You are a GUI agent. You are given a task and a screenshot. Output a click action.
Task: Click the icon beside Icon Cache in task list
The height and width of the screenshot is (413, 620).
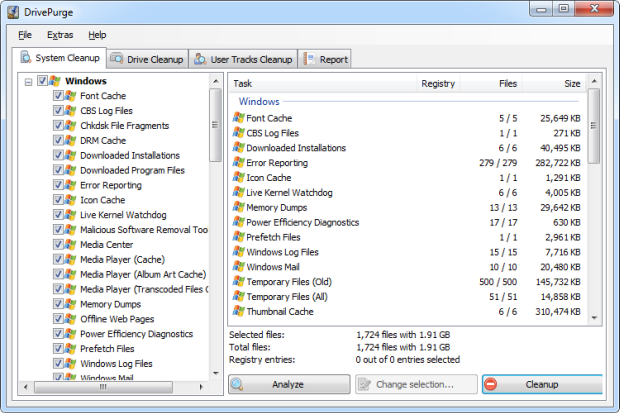238,177
